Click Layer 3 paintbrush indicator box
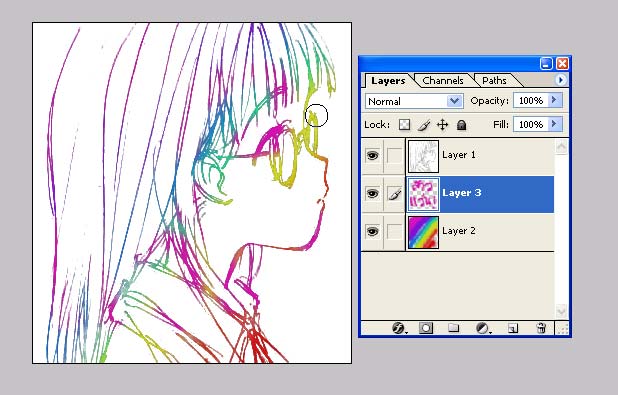618x395 pixels. tap(394, 194)
